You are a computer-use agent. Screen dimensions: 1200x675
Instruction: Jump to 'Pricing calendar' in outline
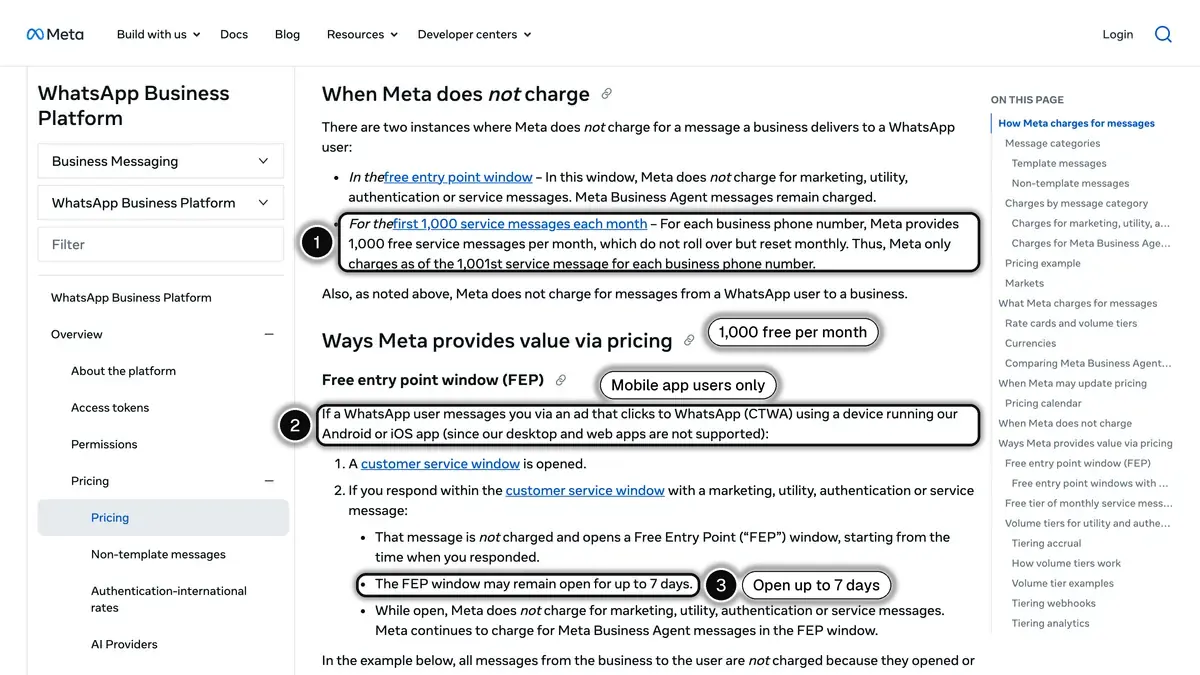1043,403
